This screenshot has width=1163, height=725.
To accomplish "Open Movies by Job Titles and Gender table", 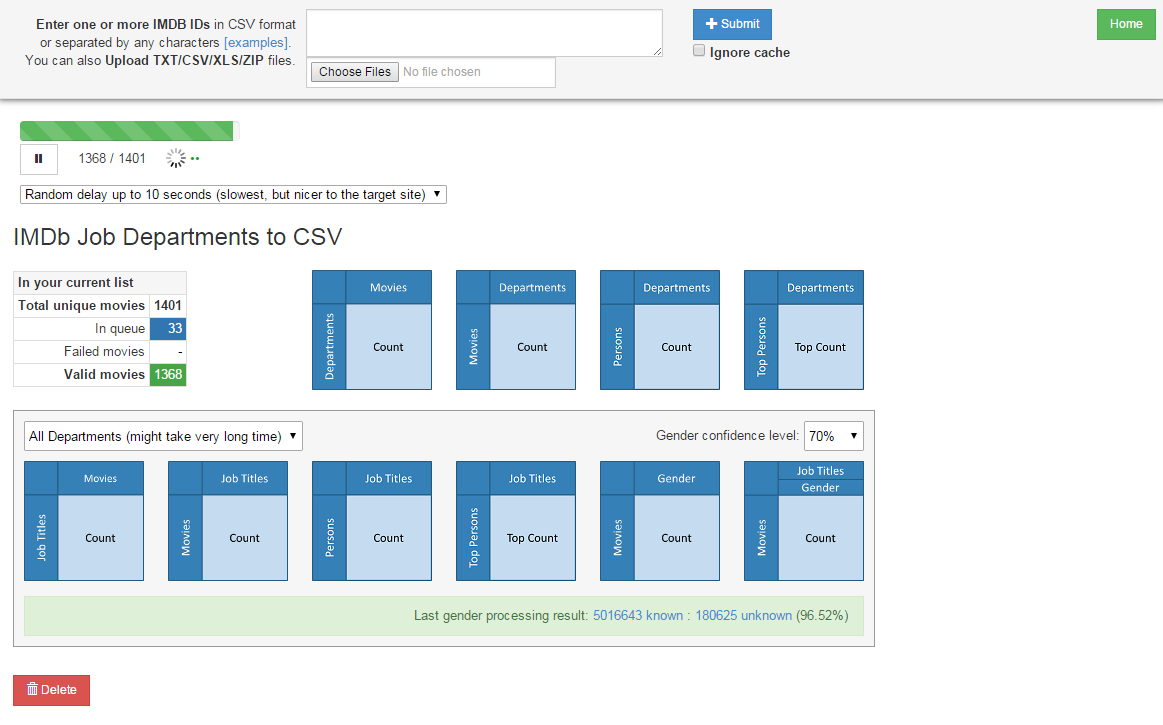I will pyautogui.click(x=804, y=521).
